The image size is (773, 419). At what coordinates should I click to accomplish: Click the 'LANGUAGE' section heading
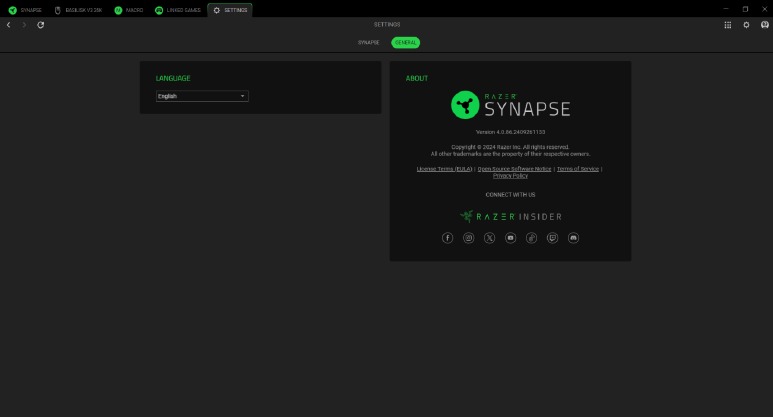[173, 78]
